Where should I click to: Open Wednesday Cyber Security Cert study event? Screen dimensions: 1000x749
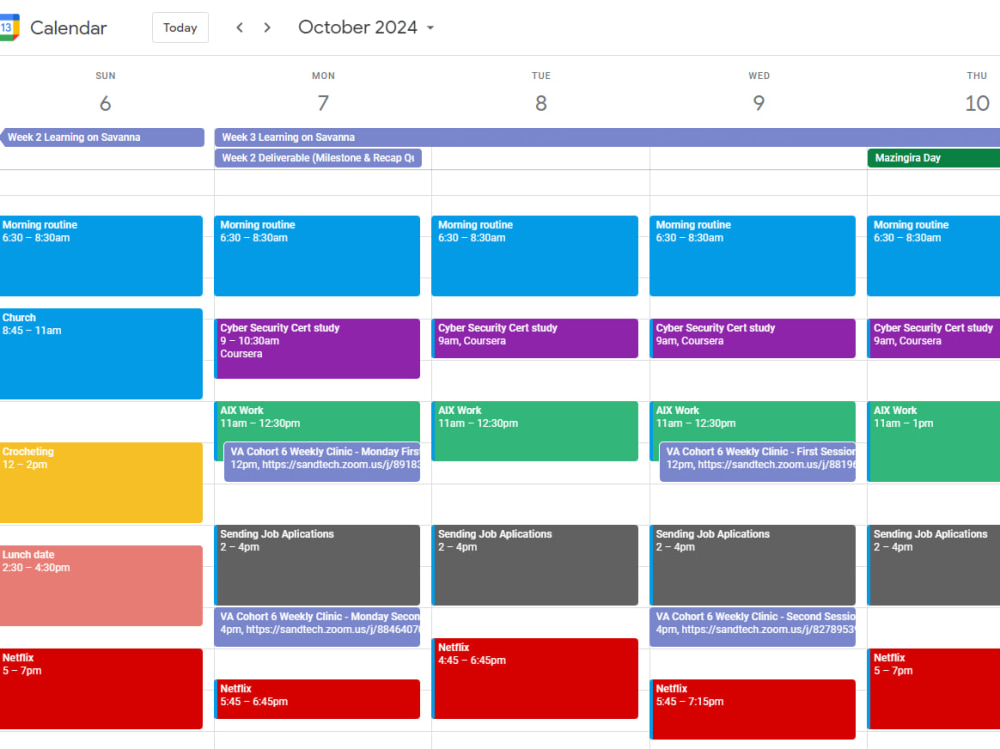[753, 338]
